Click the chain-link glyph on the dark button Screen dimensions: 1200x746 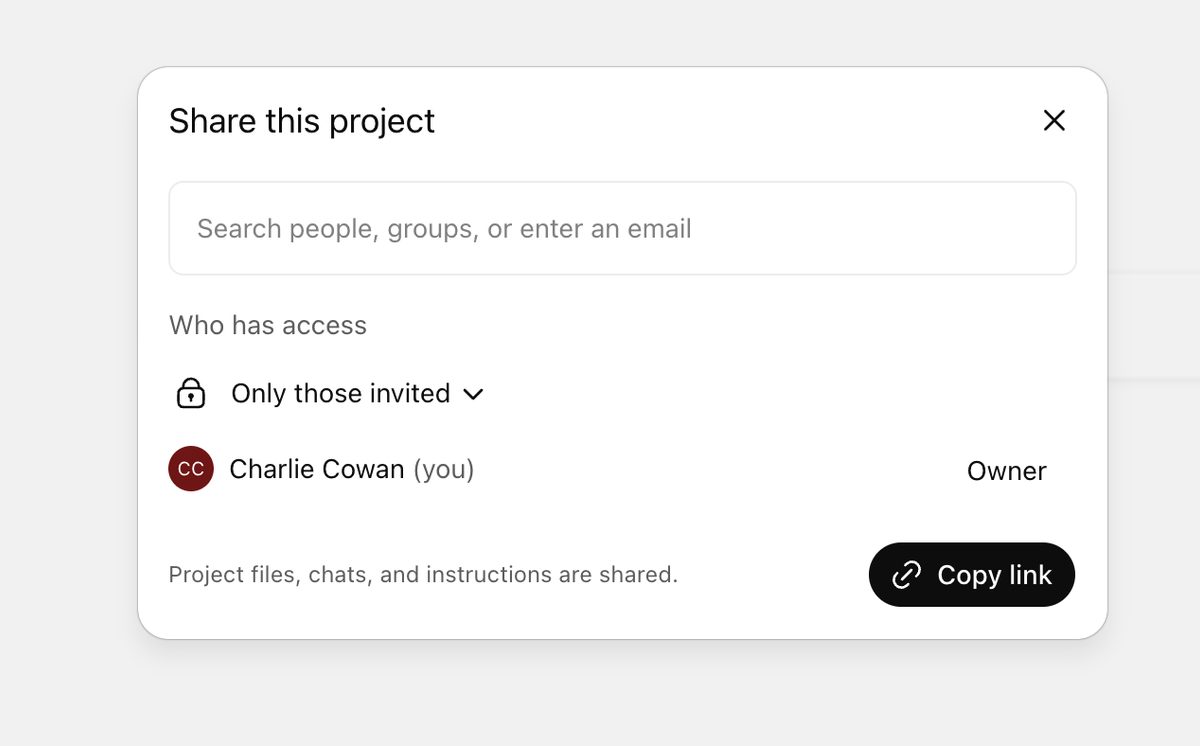(x=906, y=574)
